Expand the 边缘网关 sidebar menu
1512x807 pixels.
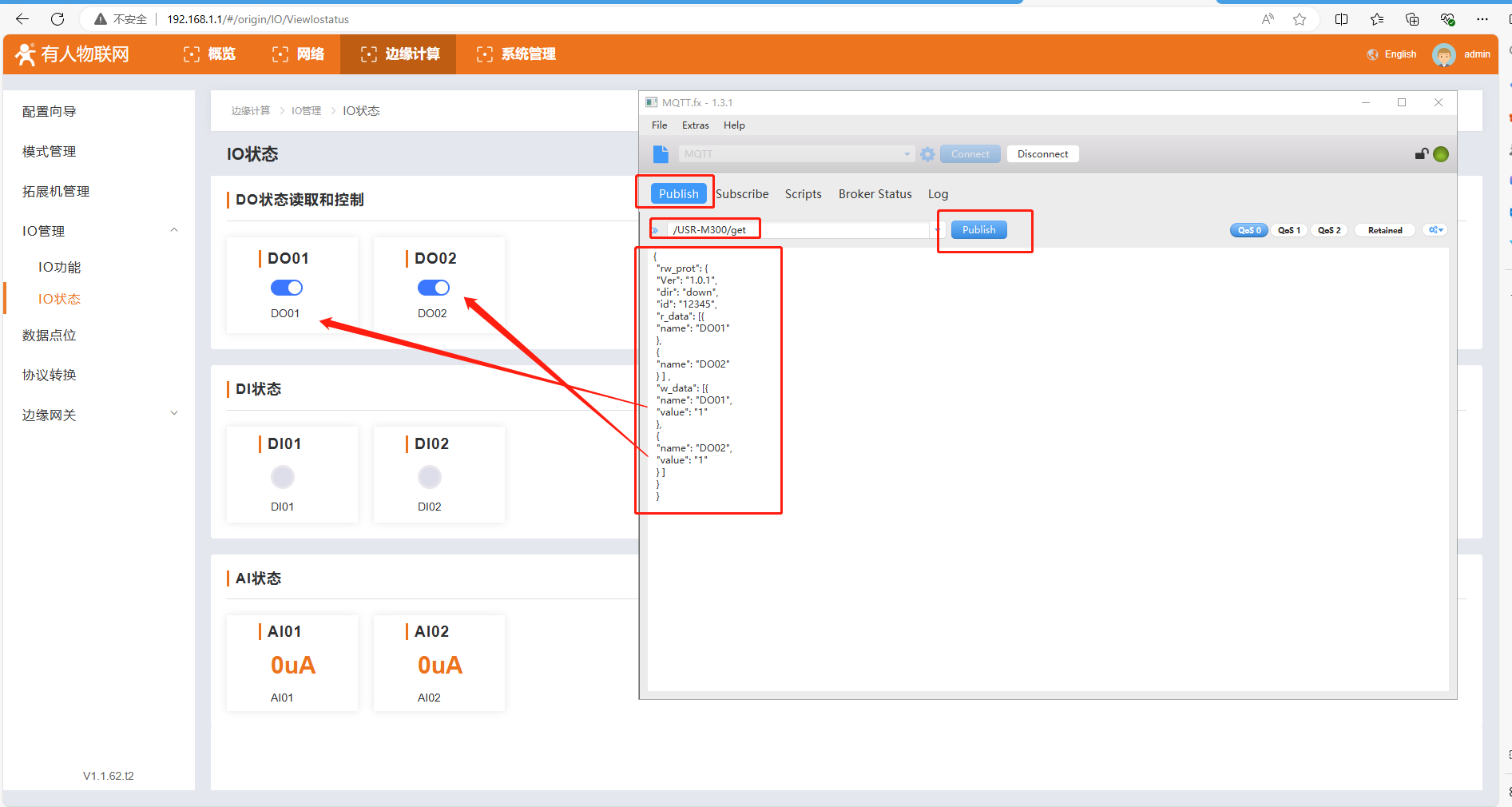(x=174, y=414)
